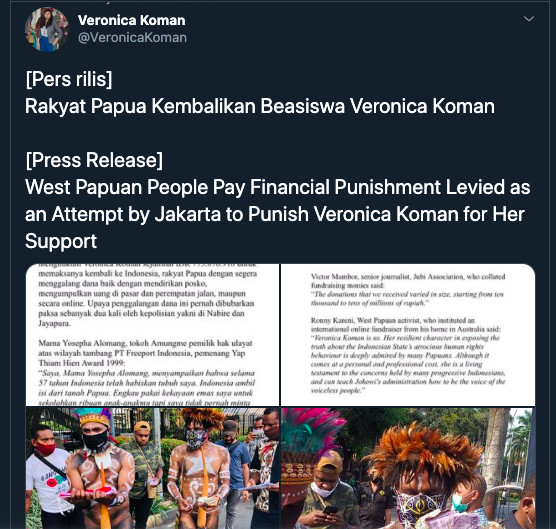Click the West Papuan People Pay headline line
This screenshot has width=556, height=529.
[x=278, y=187]
